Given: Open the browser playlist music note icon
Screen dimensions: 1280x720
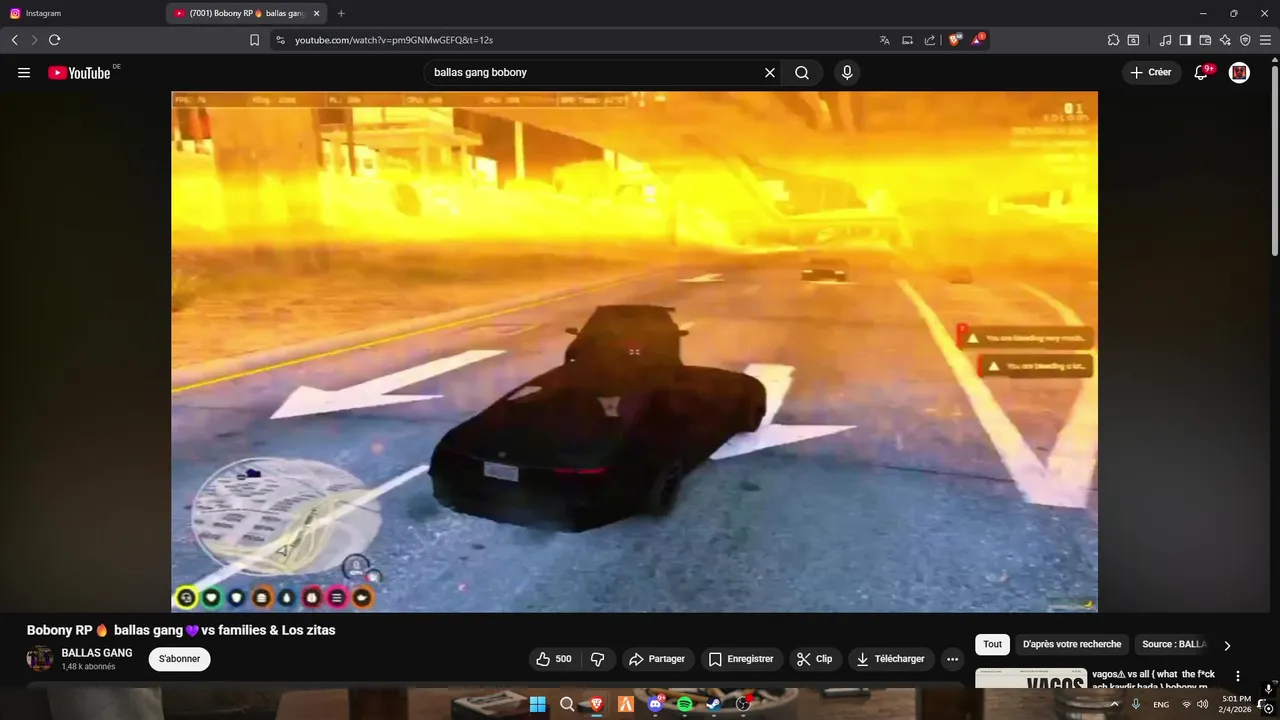Looking at the screenshot, I should coord(1165,40).
